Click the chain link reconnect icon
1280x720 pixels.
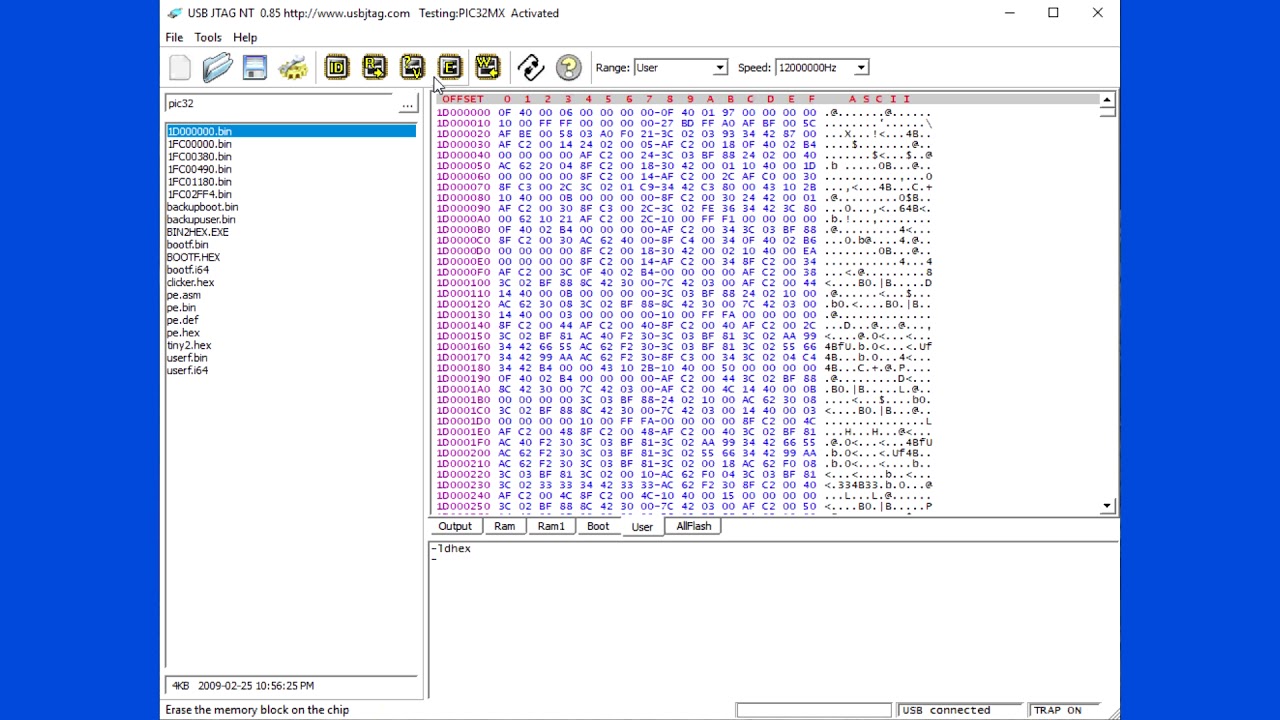531,68
